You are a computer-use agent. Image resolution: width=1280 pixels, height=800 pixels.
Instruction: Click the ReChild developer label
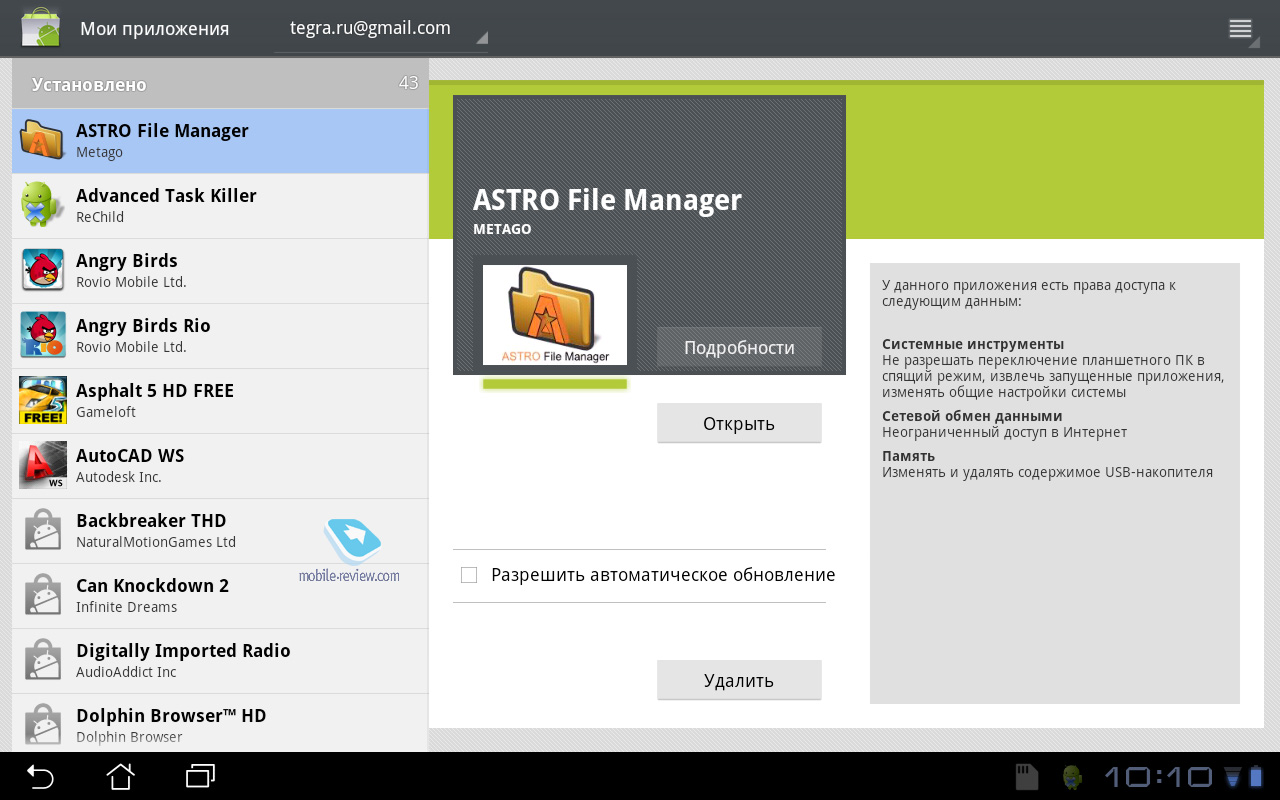pyautogui.click(x=100, y=217)
